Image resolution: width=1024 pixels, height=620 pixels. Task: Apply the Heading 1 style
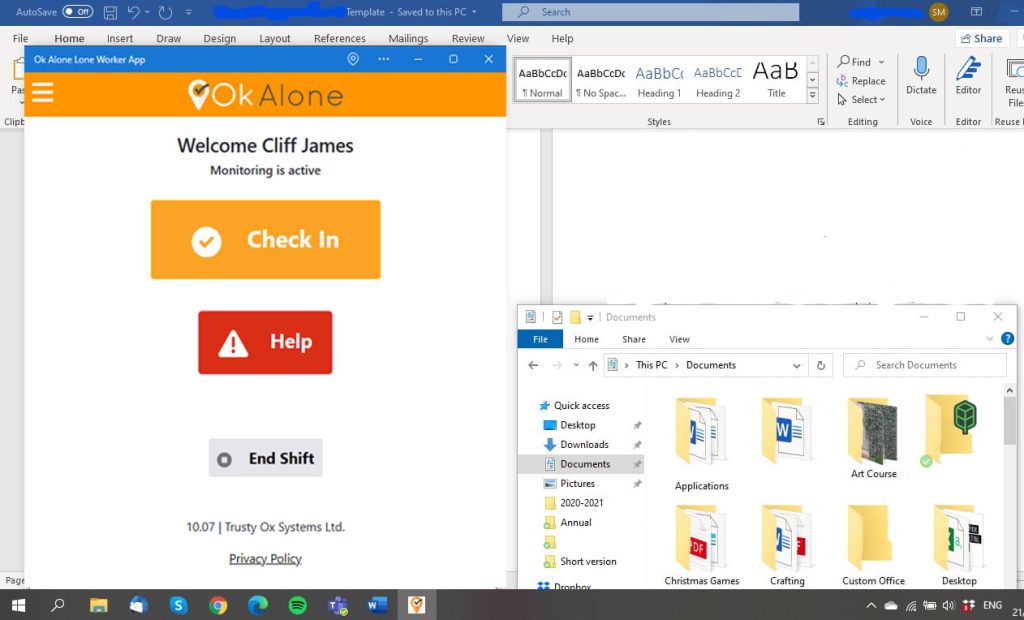pos(659,80)
